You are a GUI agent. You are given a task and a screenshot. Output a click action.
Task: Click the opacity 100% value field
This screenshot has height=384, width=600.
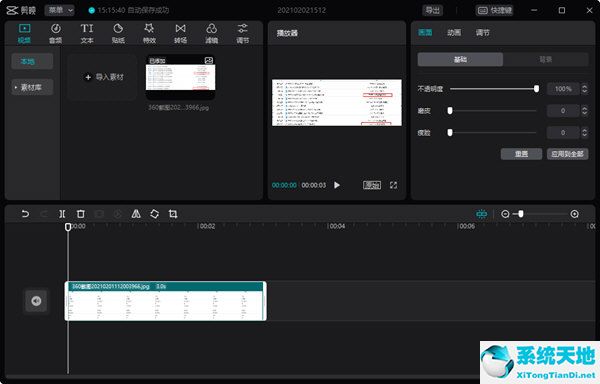click(563, 89)
